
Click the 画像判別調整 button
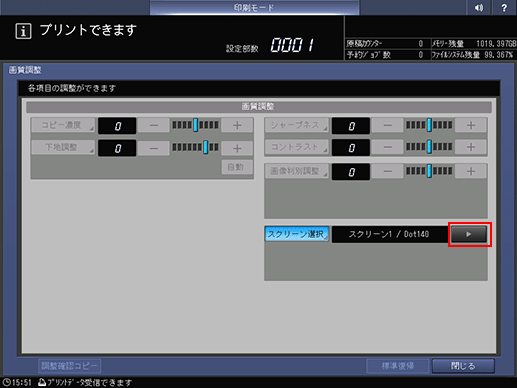(297, 171)
